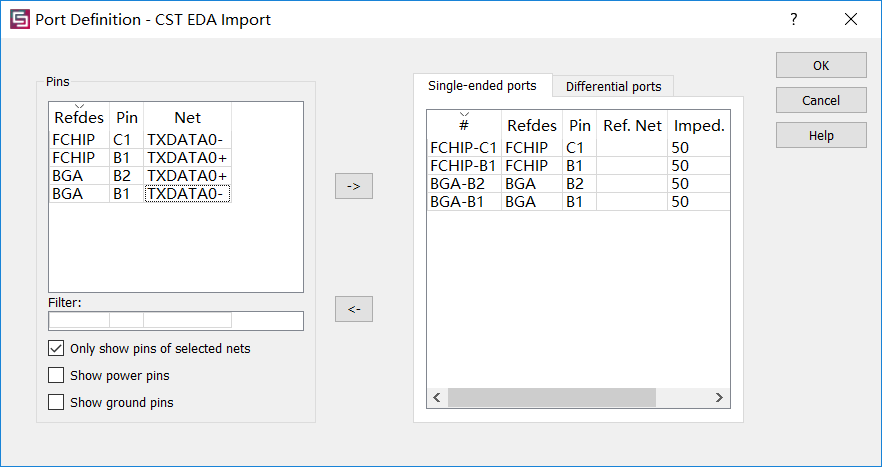Enable Show ground pins checkbox
The width and height of the screenshot is (882, 467).
(56, 402)
